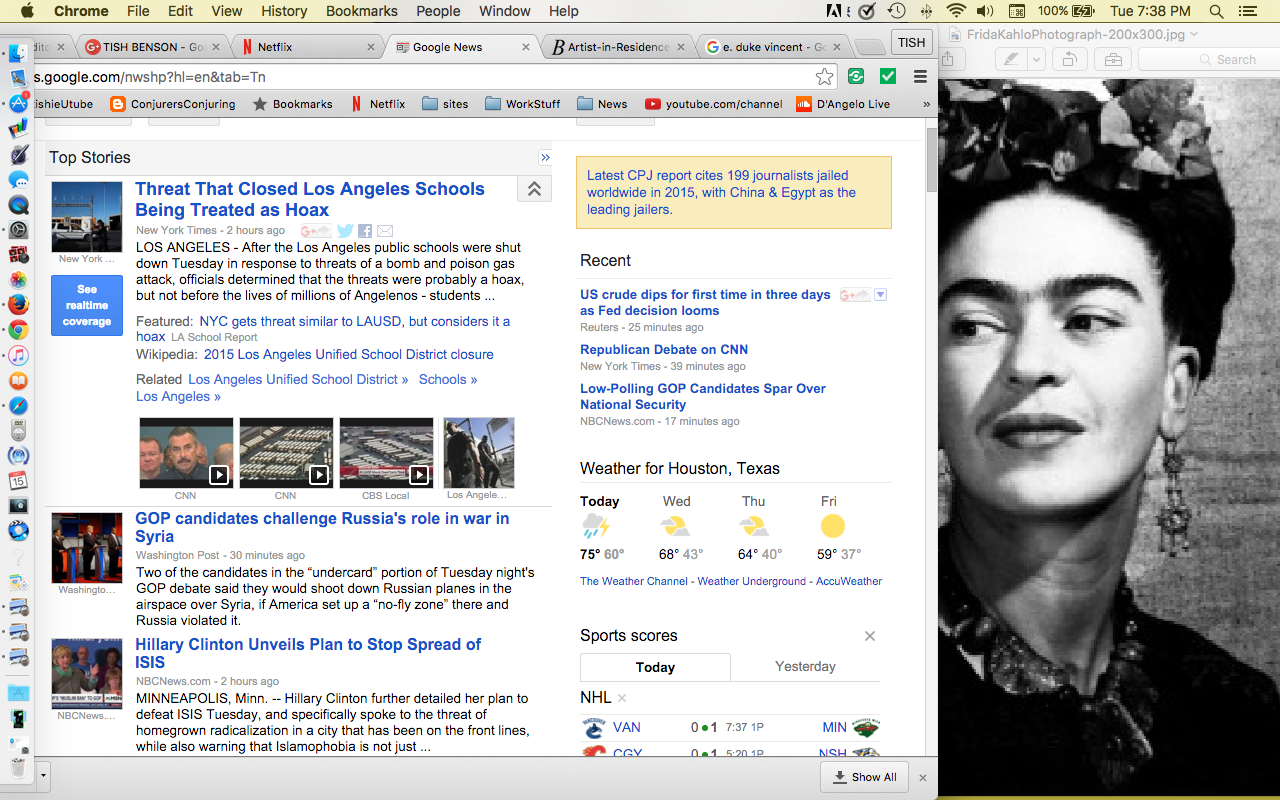Screen dimensions: 1280x800
Task: Open the download item's arrow menu
Action: pos(43,775)
